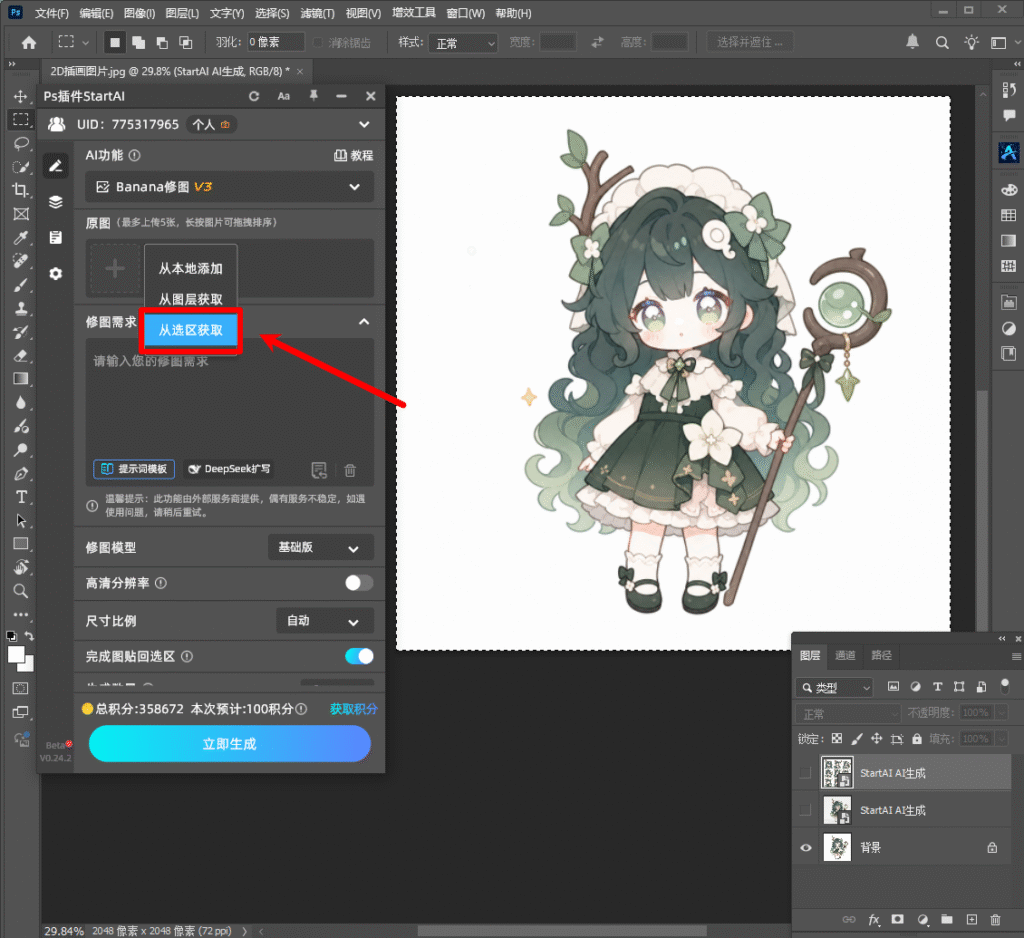This screenshot has height=938, width=1024.
Task: Create new layer in Layers panel
Action: click(972, 920)
